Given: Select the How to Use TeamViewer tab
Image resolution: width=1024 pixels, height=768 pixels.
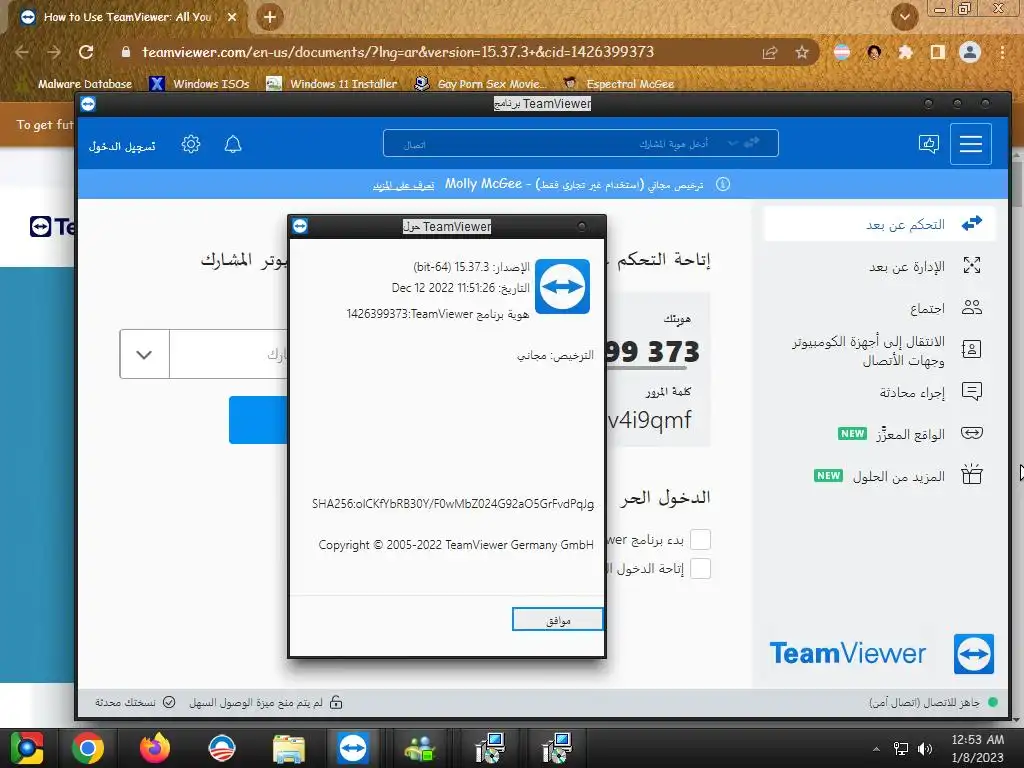Looking at the screenshot, I should click(x=127, y=17).
